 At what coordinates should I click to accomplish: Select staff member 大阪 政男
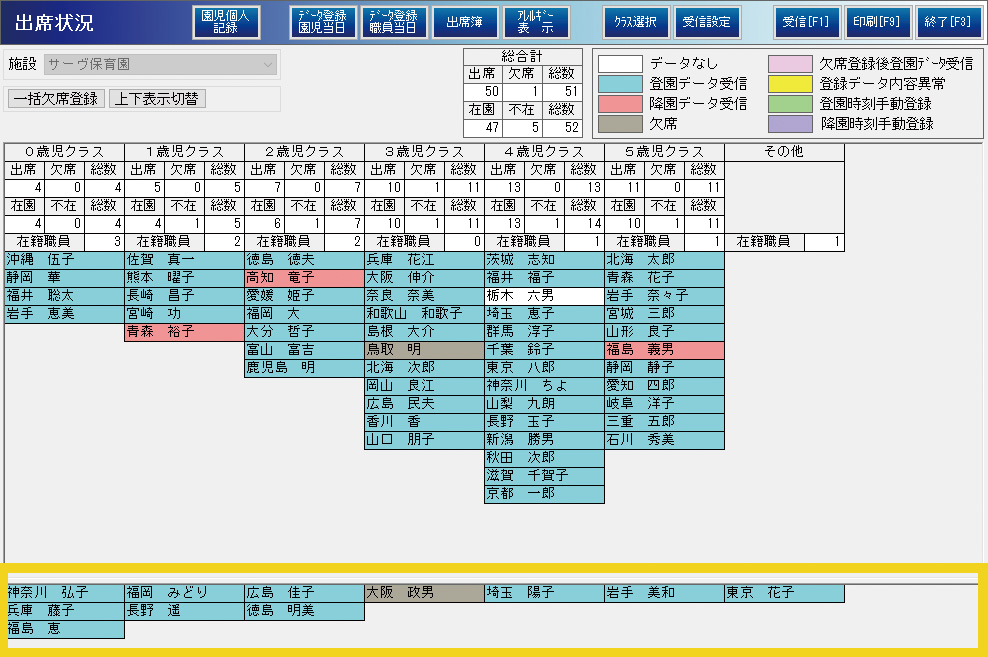point(424,593)
